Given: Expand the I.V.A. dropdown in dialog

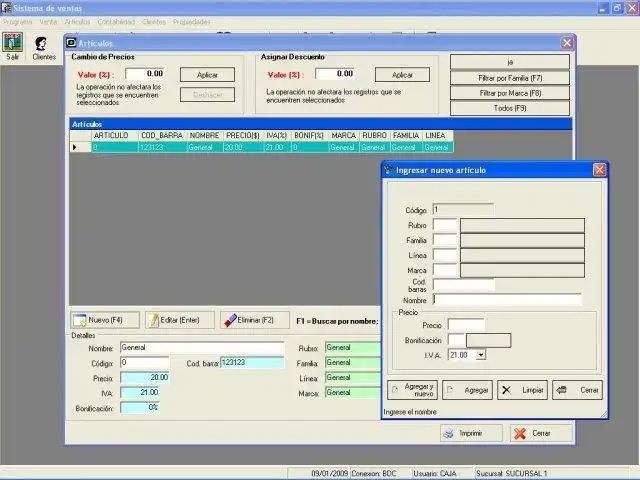Looking at the screenshot, I should (481, 355).
